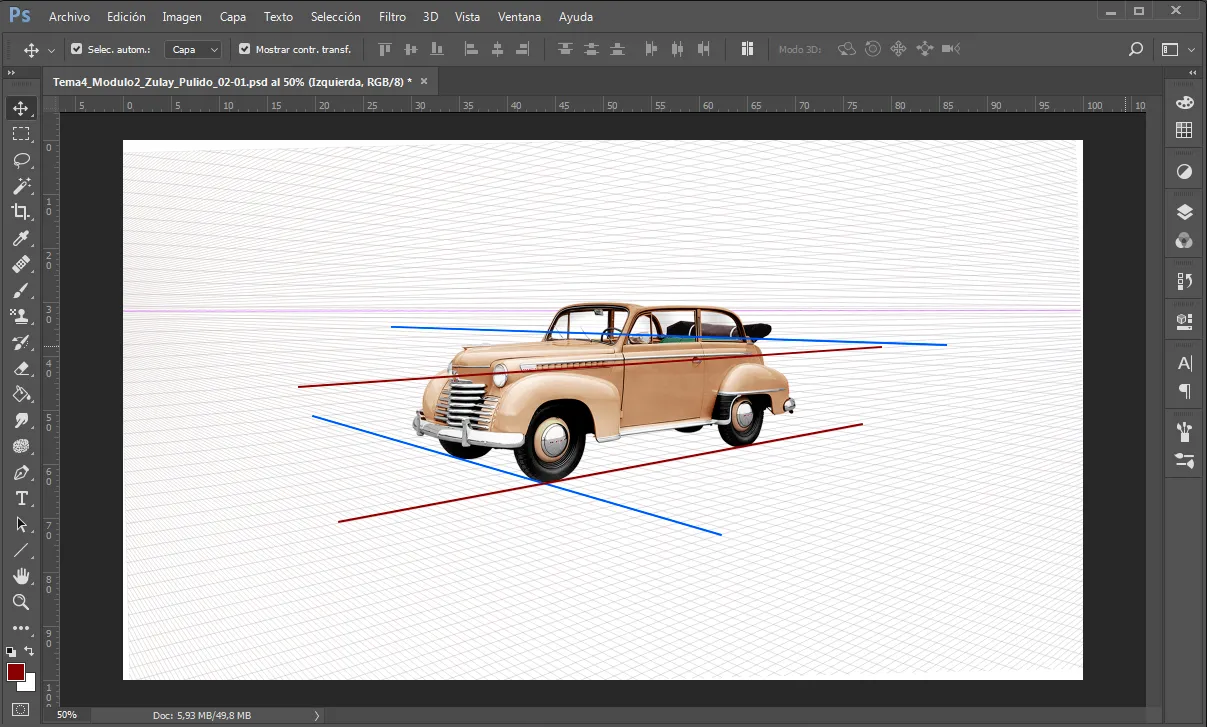The width and height of the screenshot is (1207, 727).
Task: Select the Sponge tool
Action: coord(21,446)
